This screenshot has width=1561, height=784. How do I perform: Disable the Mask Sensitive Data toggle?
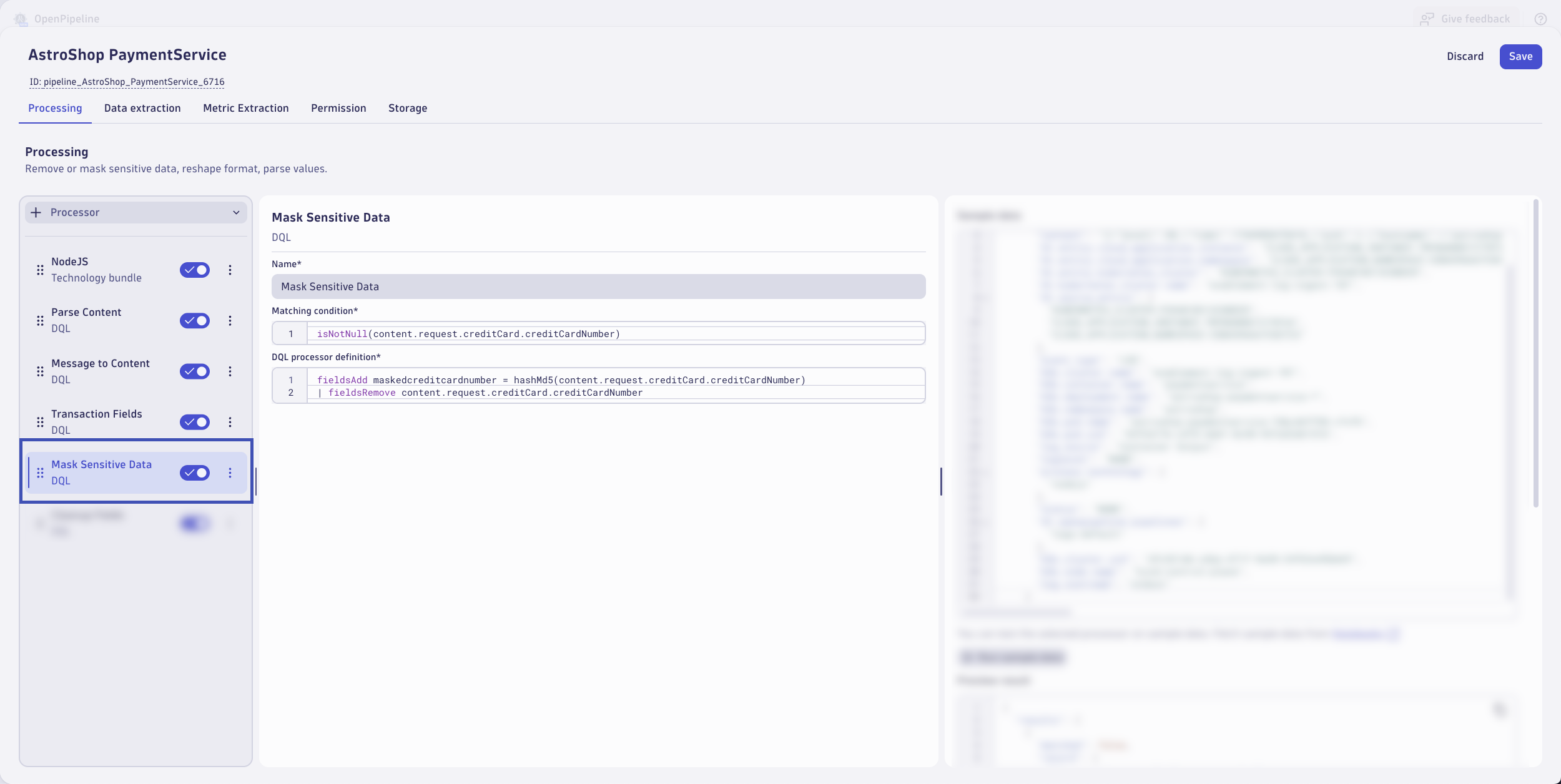point(195,473)
